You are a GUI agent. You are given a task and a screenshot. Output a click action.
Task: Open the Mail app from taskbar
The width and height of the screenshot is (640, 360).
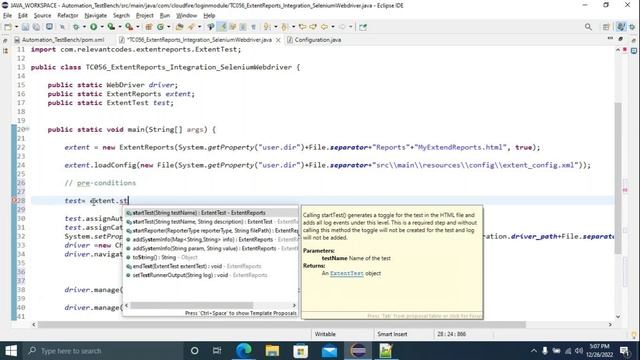(x=329, y=351)
